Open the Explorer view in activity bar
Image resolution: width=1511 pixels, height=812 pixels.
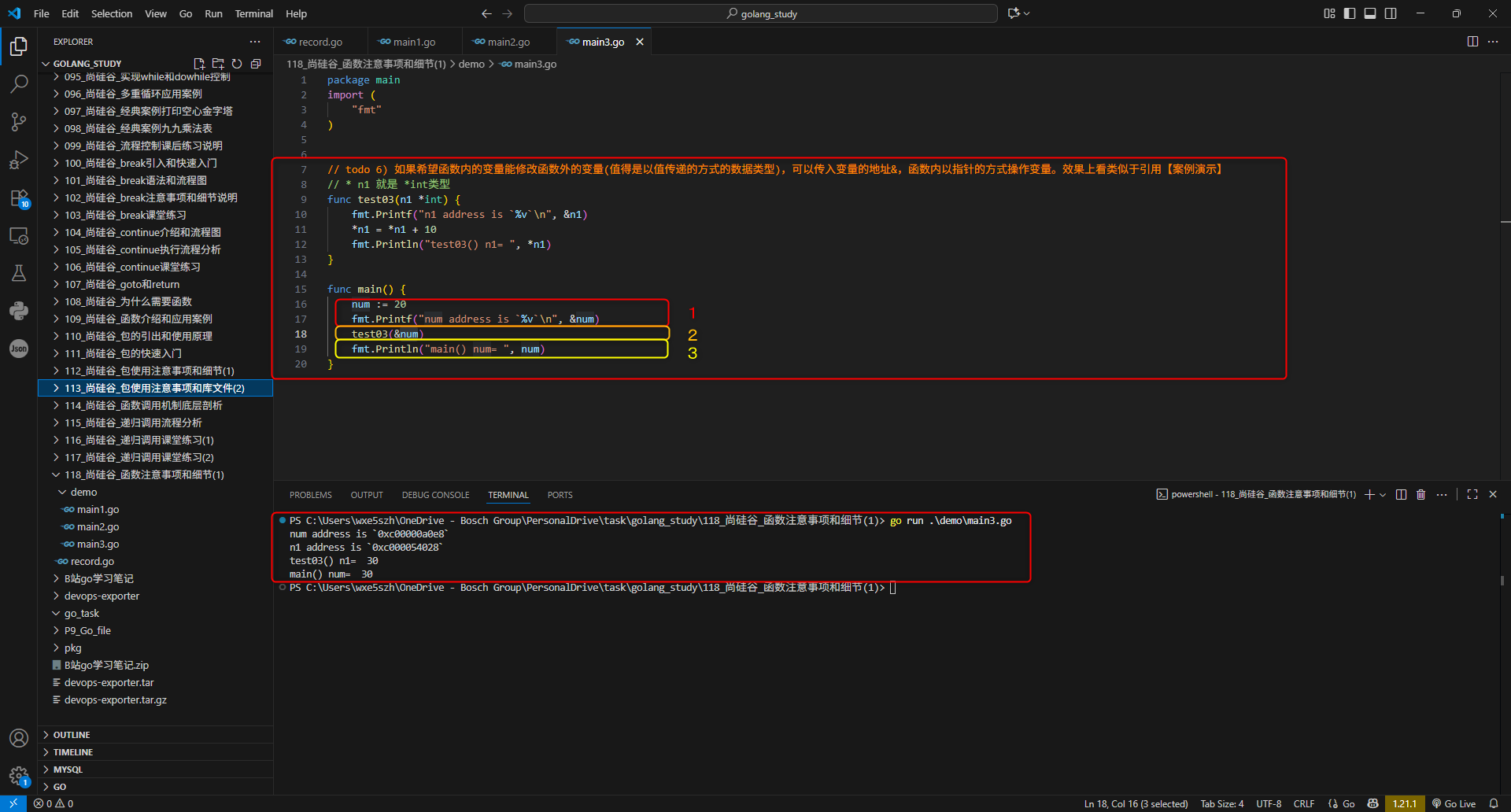[19, 46]
